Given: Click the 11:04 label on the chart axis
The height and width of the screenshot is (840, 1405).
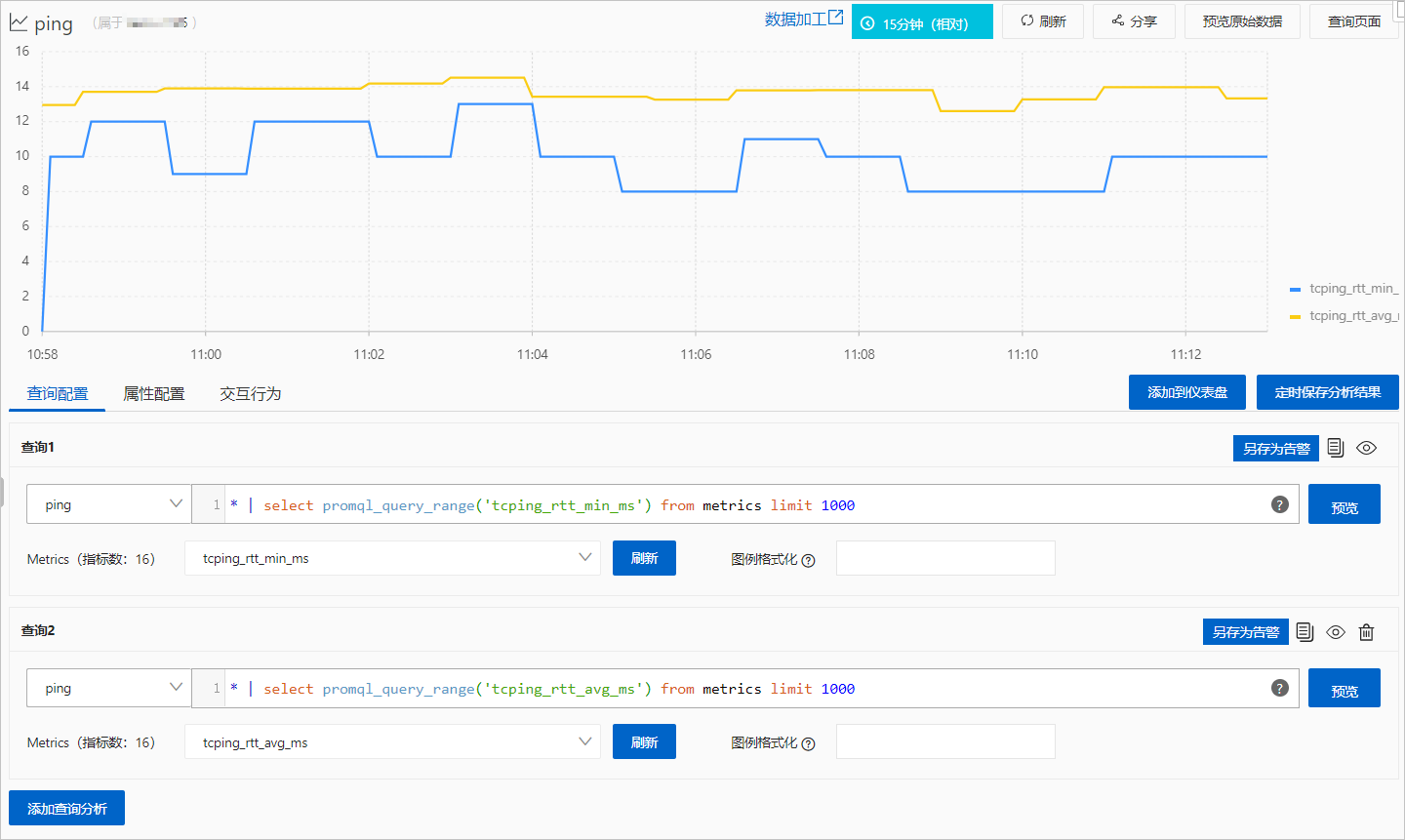Looking at the screenshot, I should (x=532, y=354).
